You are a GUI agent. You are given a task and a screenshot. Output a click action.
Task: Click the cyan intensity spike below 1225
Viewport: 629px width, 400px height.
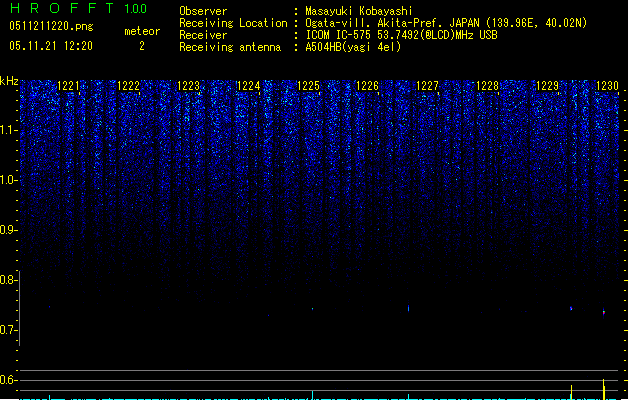pos(312,395)
